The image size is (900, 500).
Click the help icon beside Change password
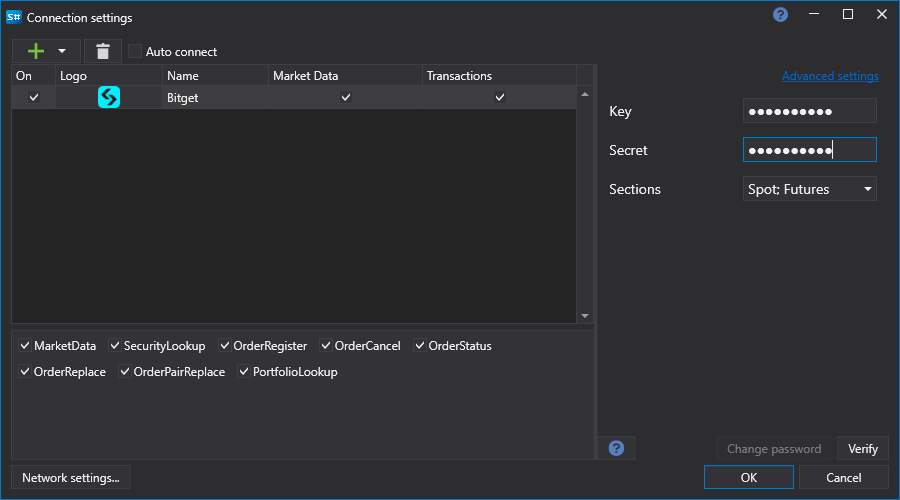tap(616, 448)
